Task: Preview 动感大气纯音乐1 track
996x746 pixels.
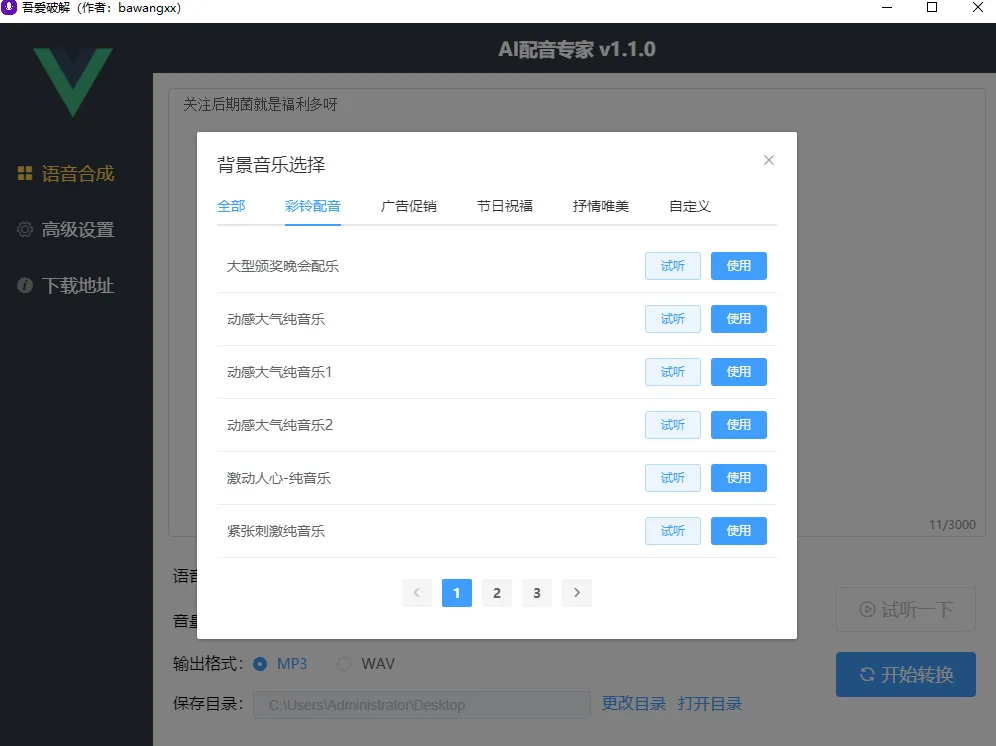Action: click(673, 372)
